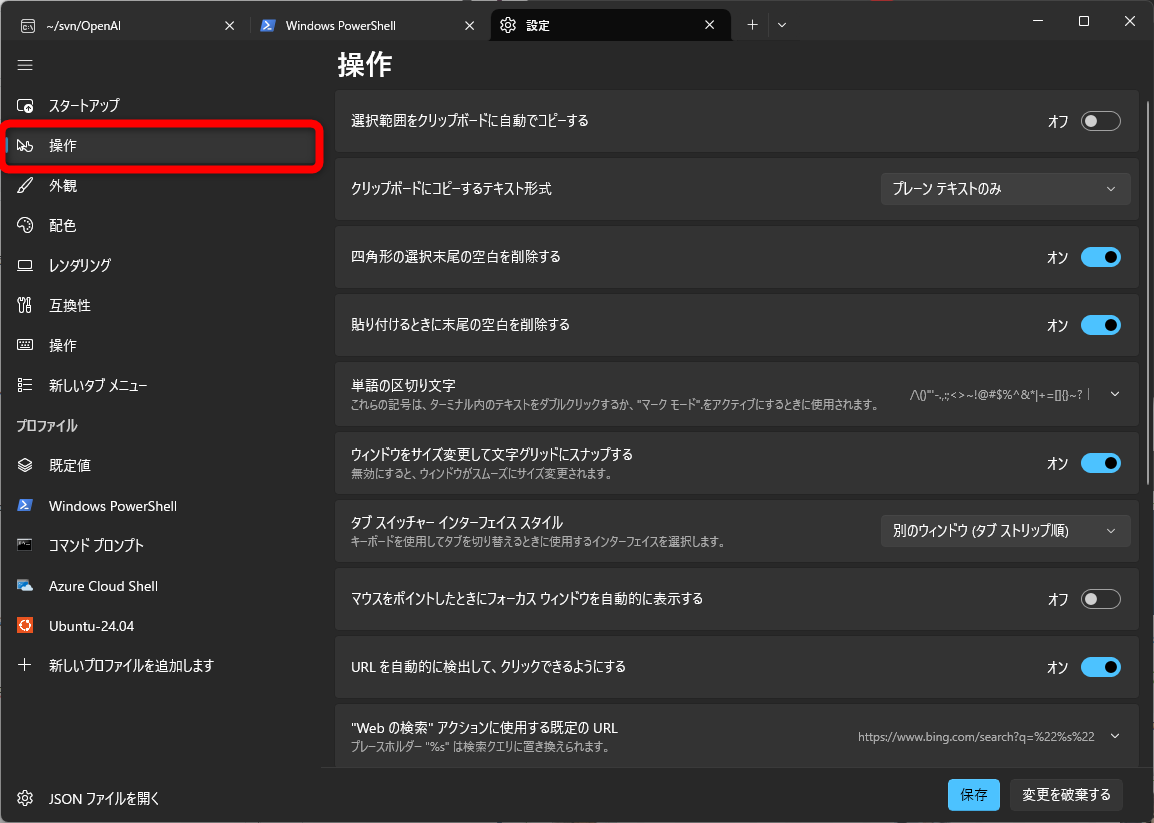The height and width of the screenshot is (823, 1154).
Task: Disable 四角形の選択末尾の空白を削除する
Action: click(1100, 257)
